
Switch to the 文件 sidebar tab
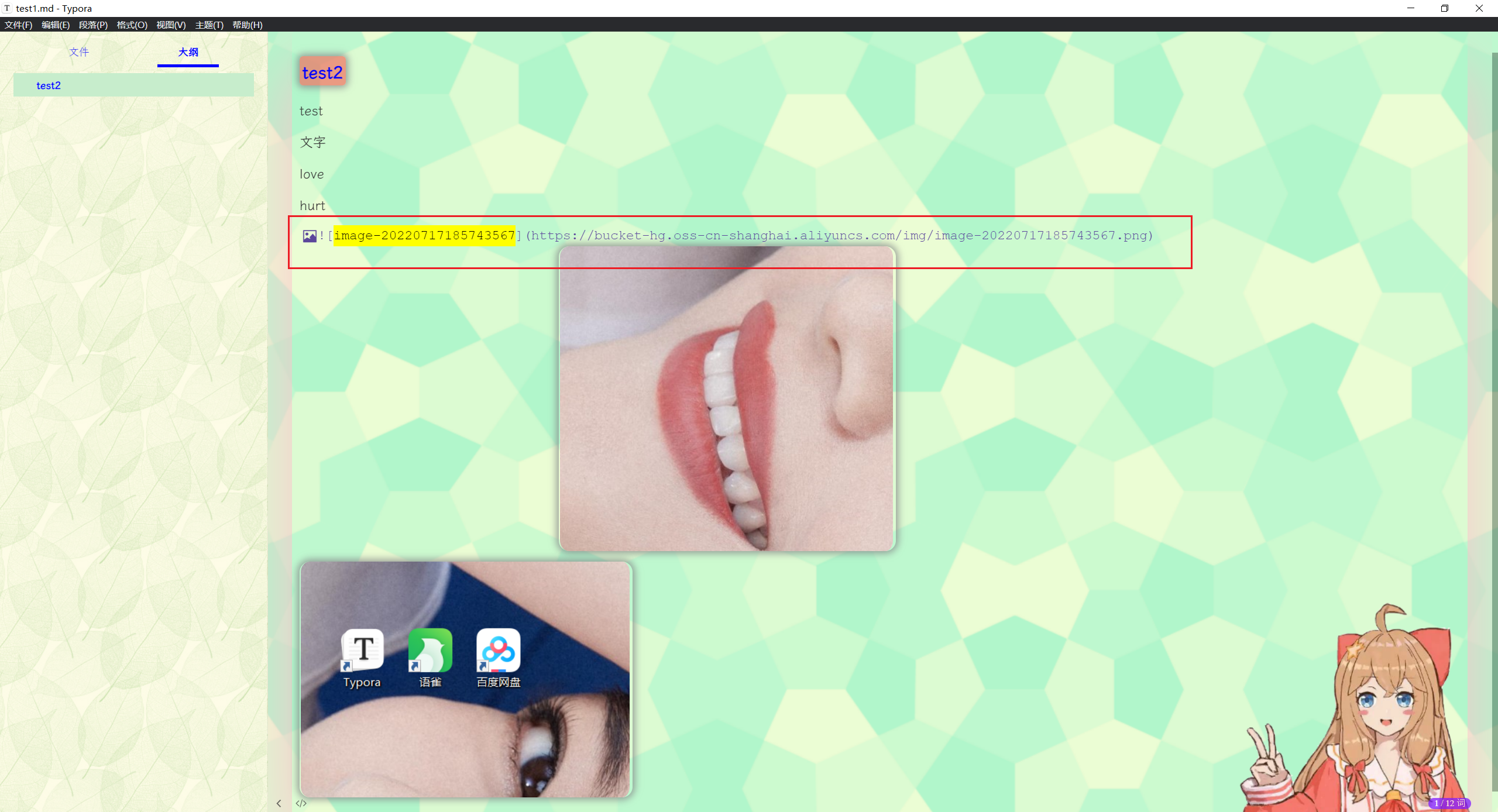[79, 52]
